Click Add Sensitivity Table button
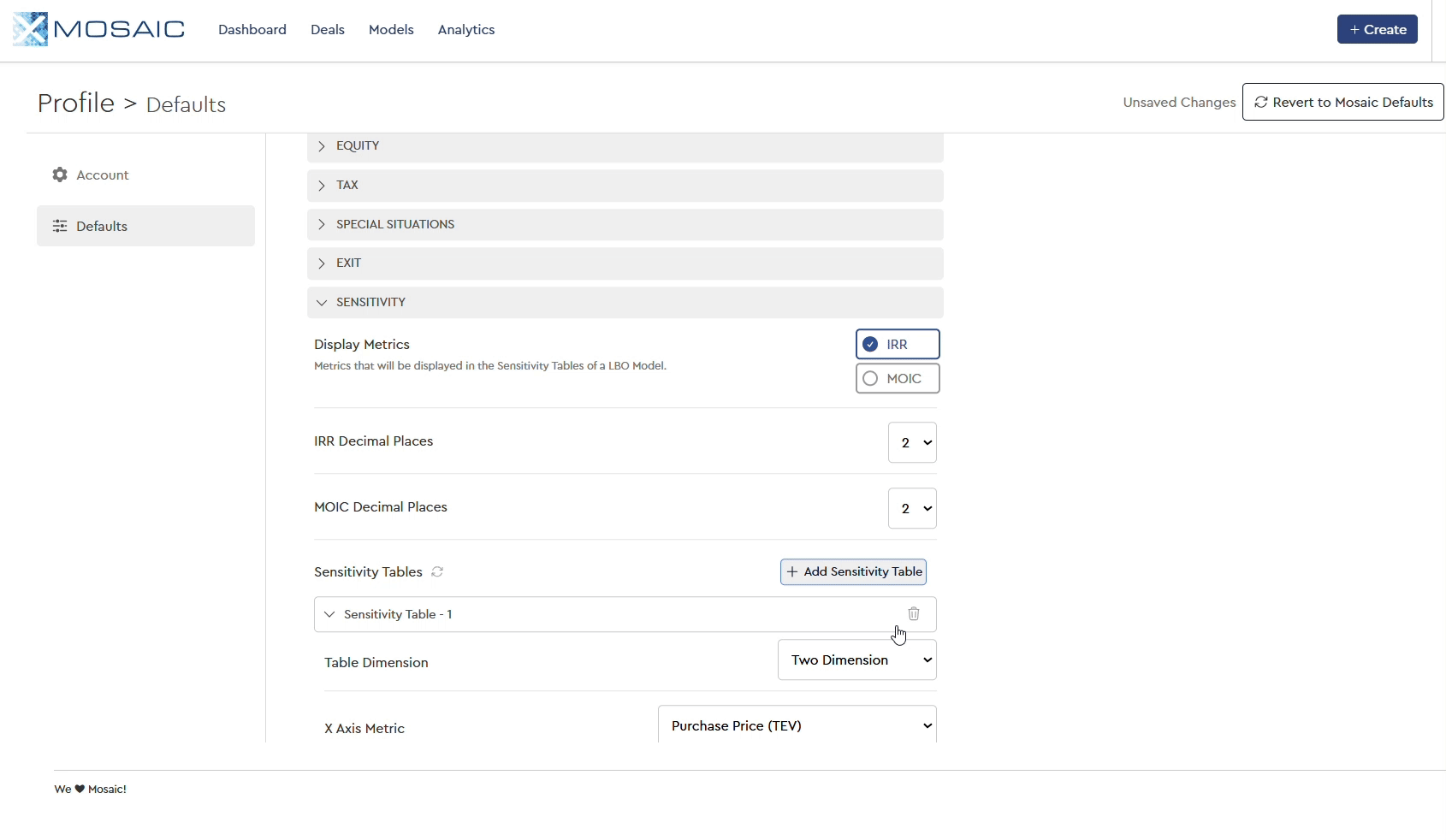 coord(853,571)
